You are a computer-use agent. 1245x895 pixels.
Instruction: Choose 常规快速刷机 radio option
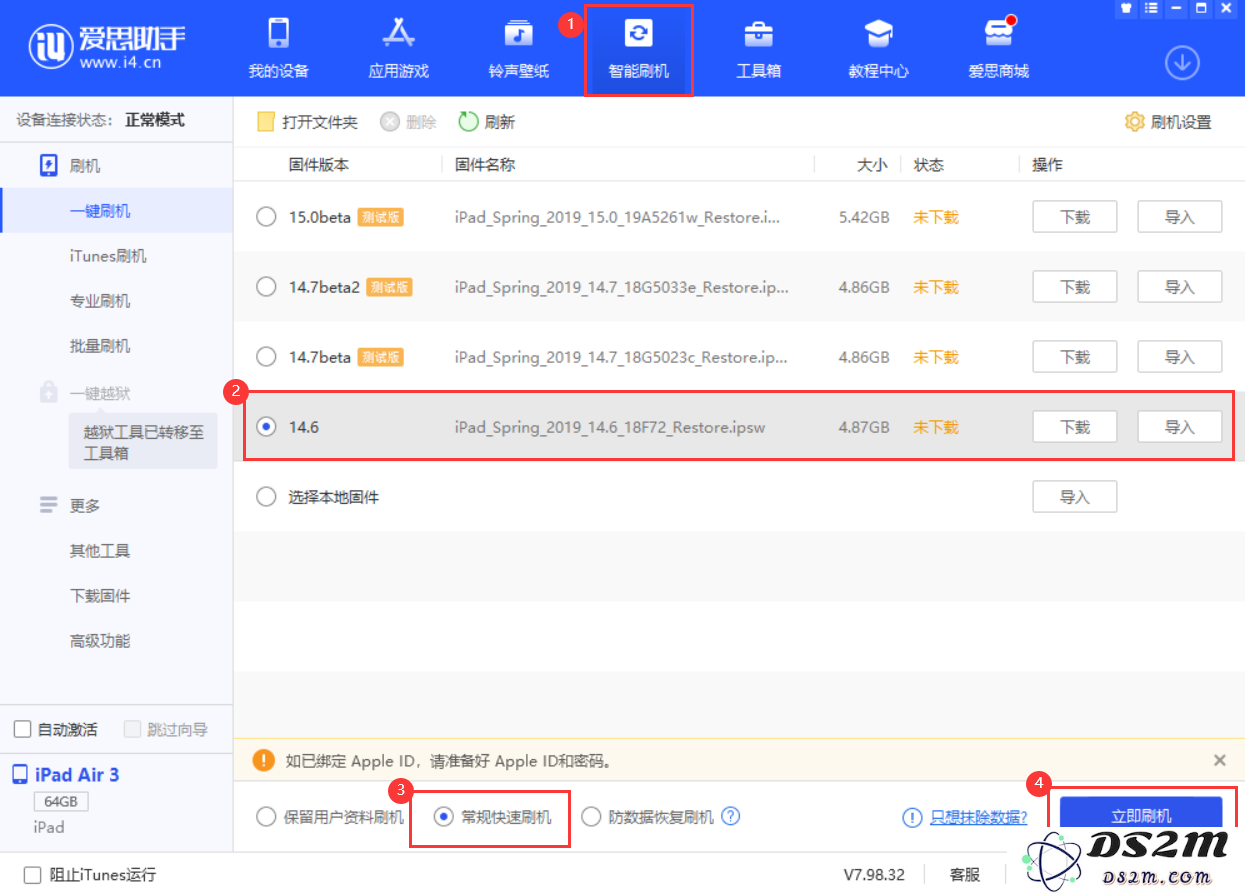click(443, 817)
